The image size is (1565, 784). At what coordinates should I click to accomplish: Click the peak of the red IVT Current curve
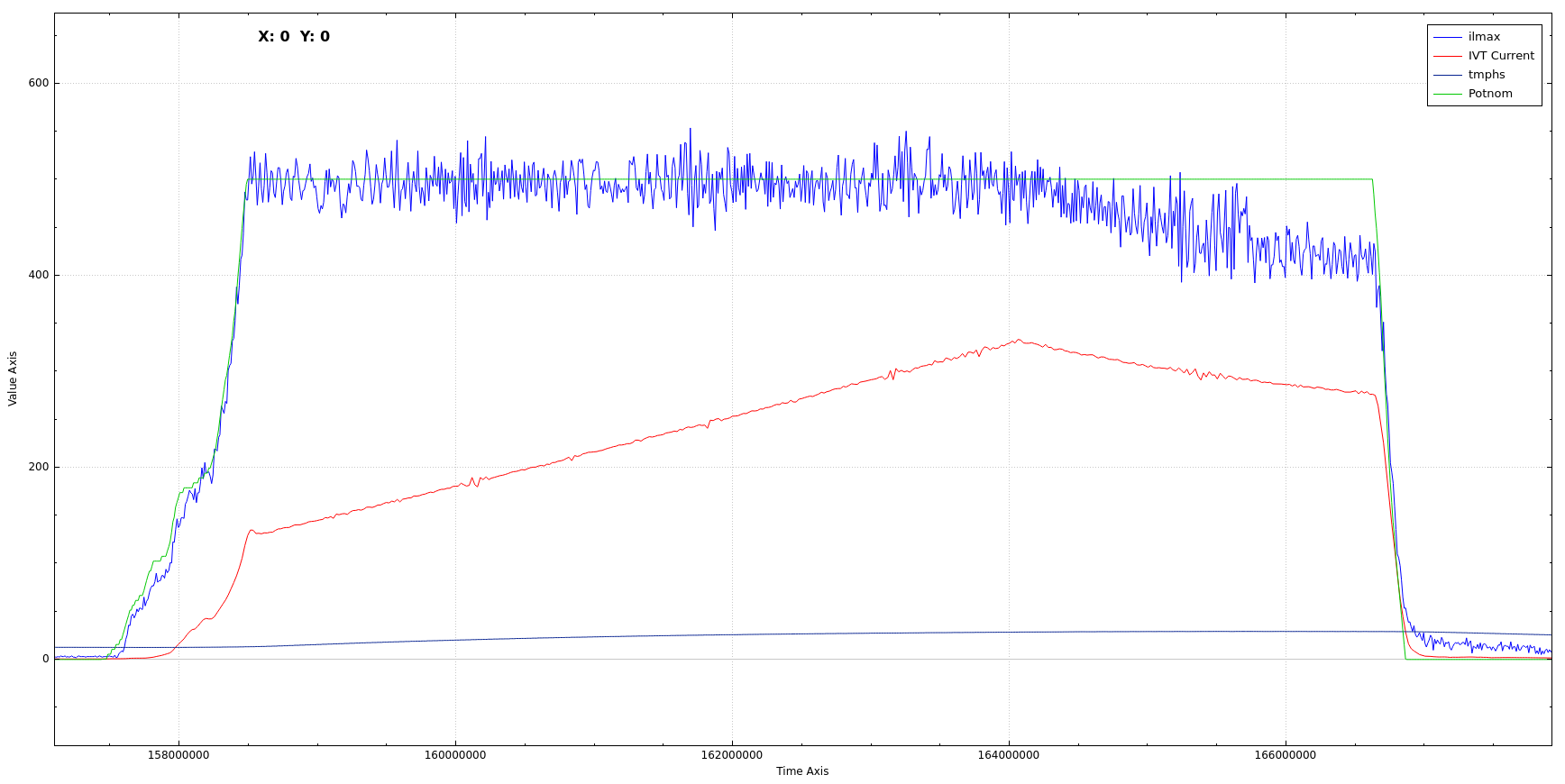(x=1019, y=340)
